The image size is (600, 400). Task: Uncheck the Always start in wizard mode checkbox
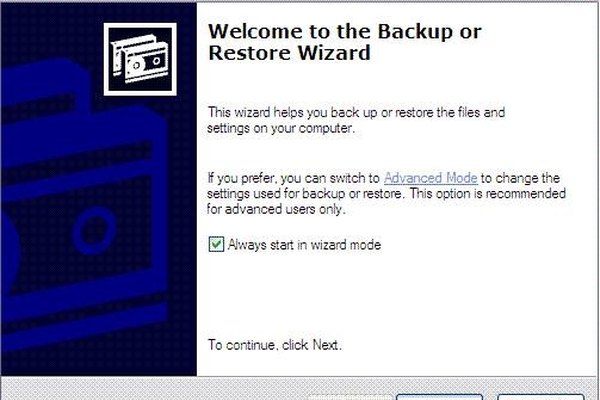click(x=216, y=244)
